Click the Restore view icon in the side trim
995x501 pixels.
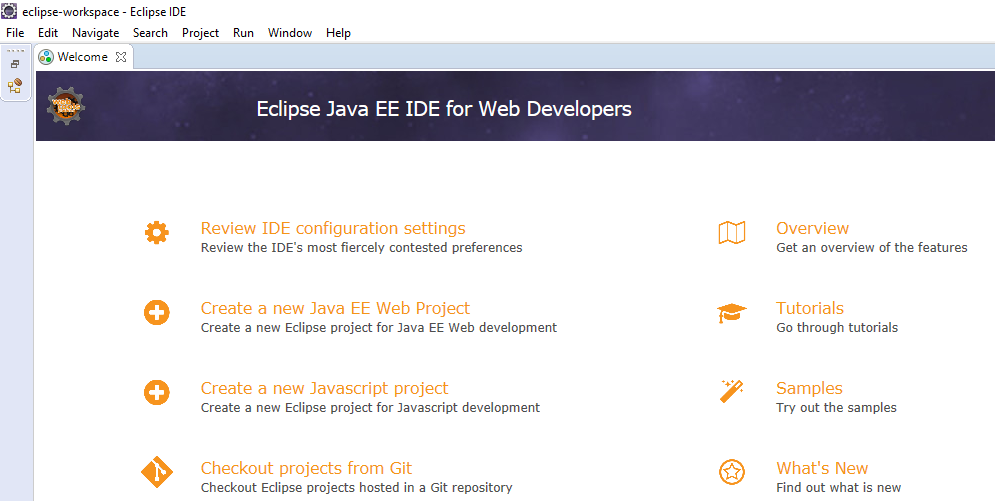click(15, 65)
